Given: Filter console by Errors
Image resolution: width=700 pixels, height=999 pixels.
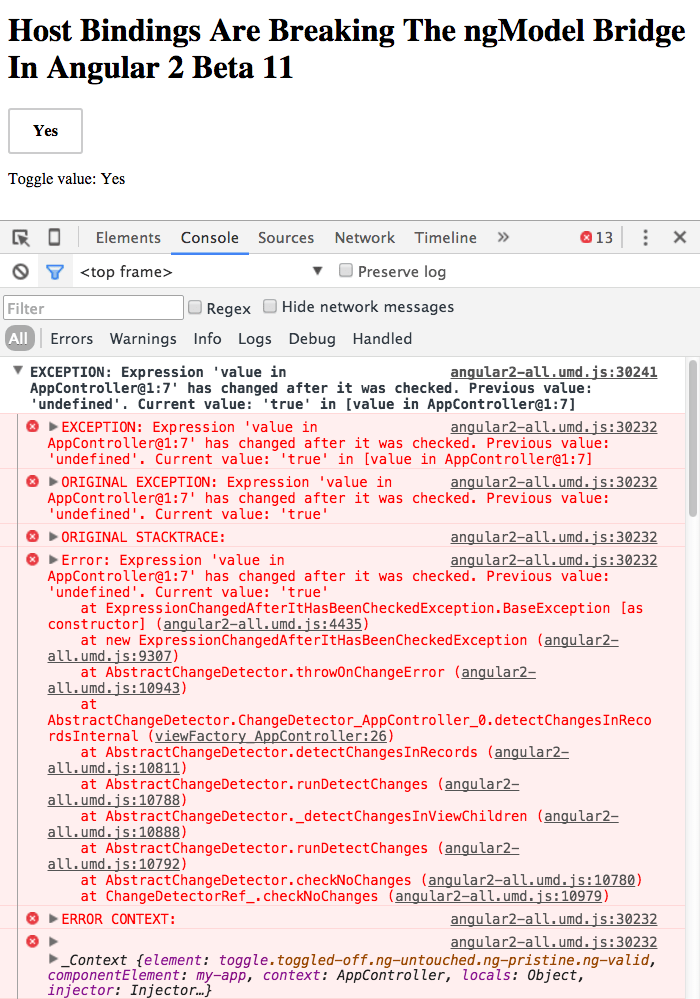Looking at the screenshot, I should point(71,339).
